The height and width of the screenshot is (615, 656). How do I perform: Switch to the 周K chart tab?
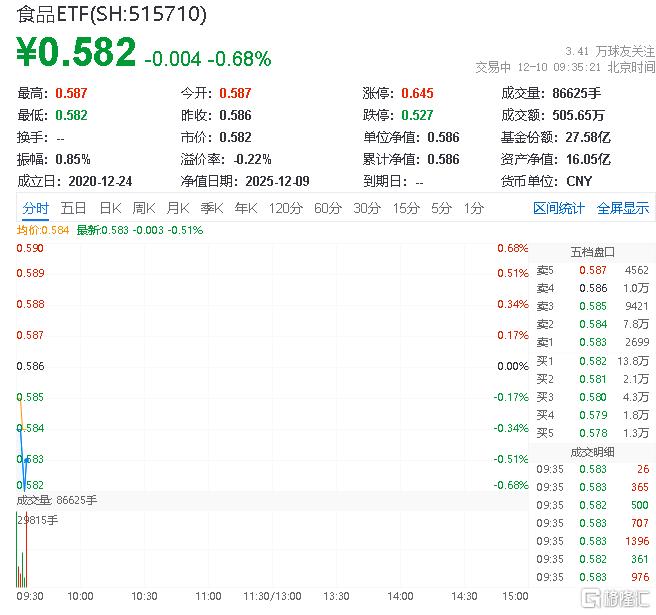tap(144, 208)
